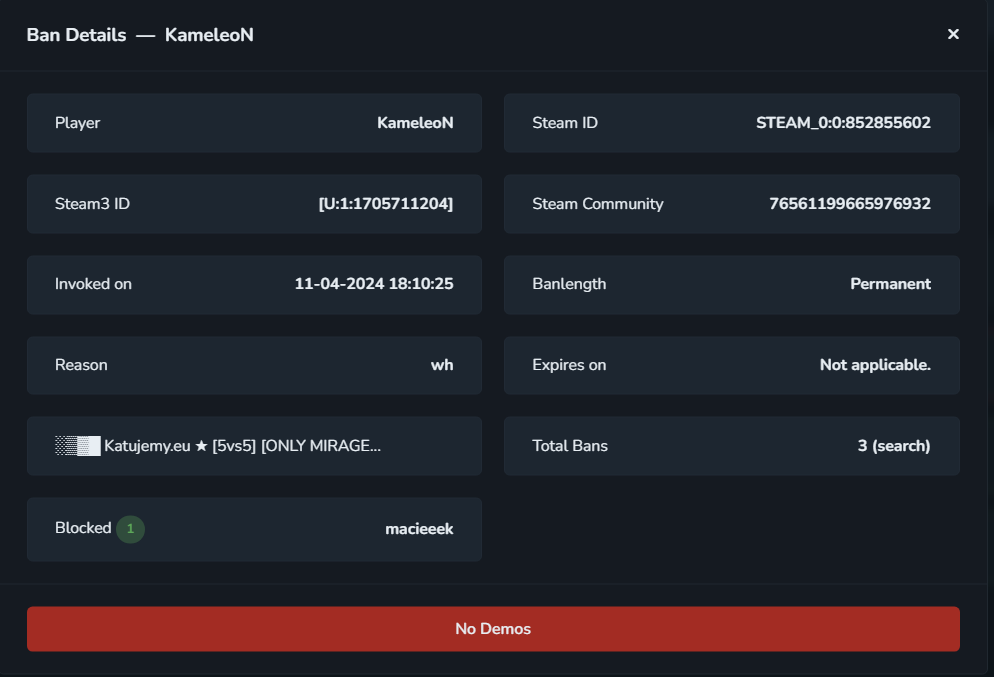This screenshot has height=677, width=994.
Task: Click the Ban Details title header
Action: (x=140, y=35)
